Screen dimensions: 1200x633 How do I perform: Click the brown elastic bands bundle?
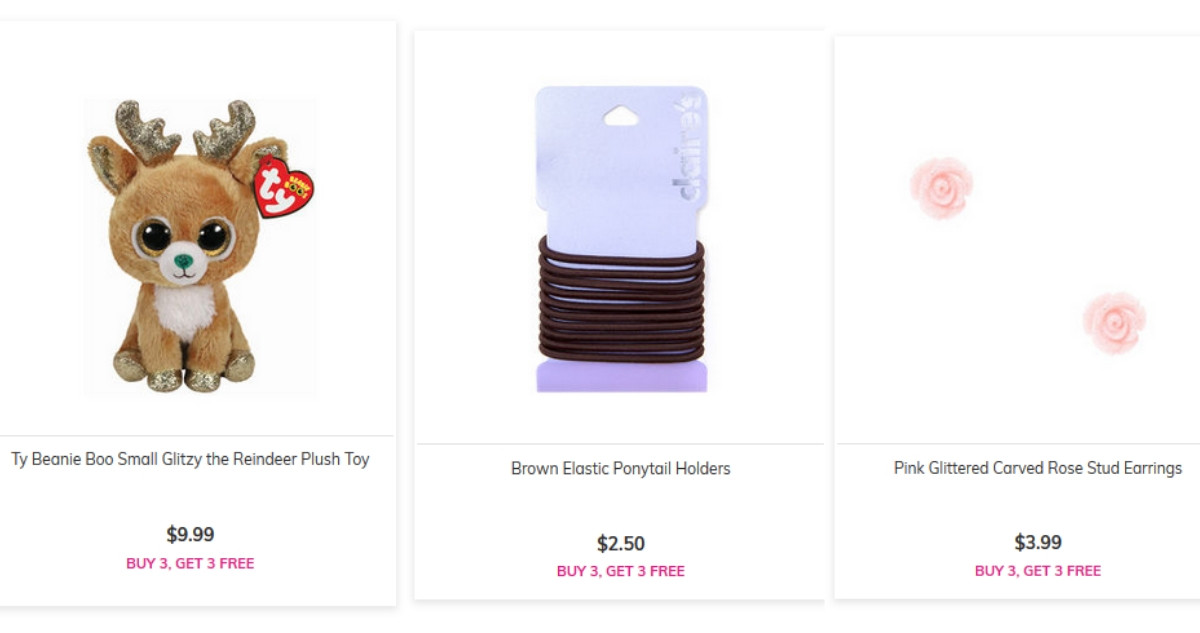621,297
